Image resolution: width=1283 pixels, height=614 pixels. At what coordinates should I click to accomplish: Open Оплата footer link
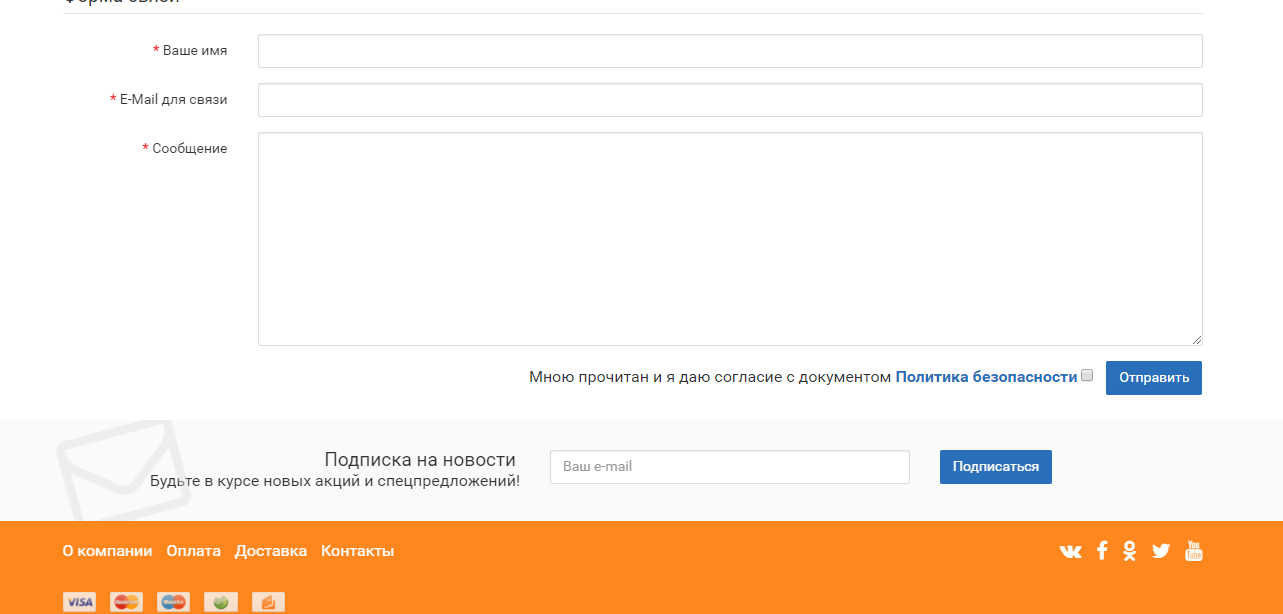[194, 551]
